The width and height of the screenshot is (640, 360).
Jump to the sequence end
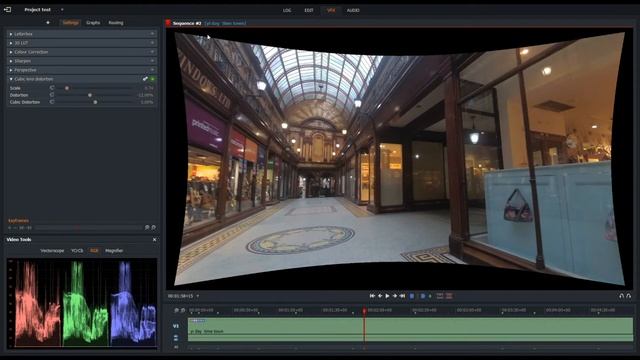click(x=402, y=296)
